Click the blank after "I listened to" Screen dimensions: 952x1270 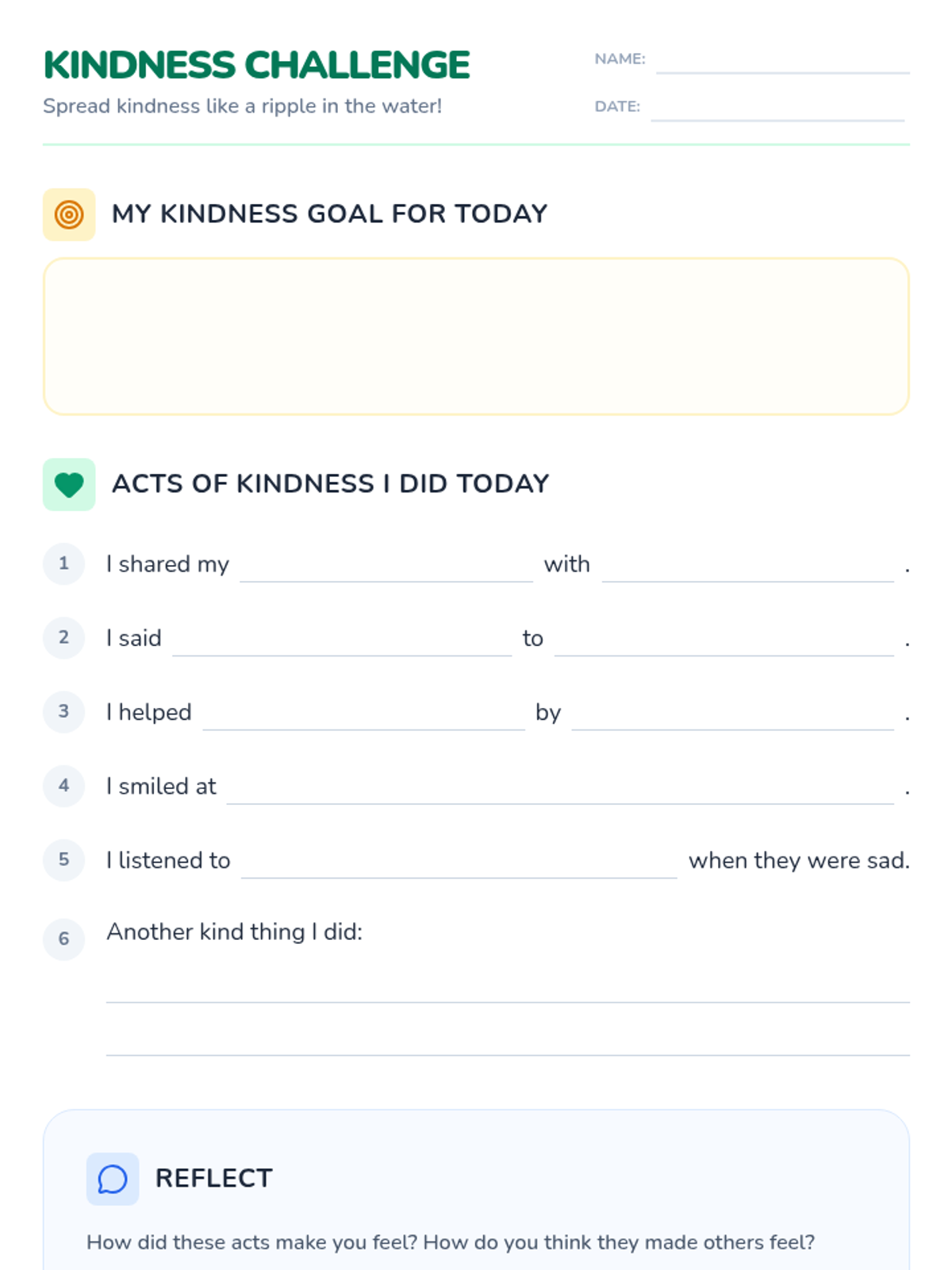click(459, 864)
